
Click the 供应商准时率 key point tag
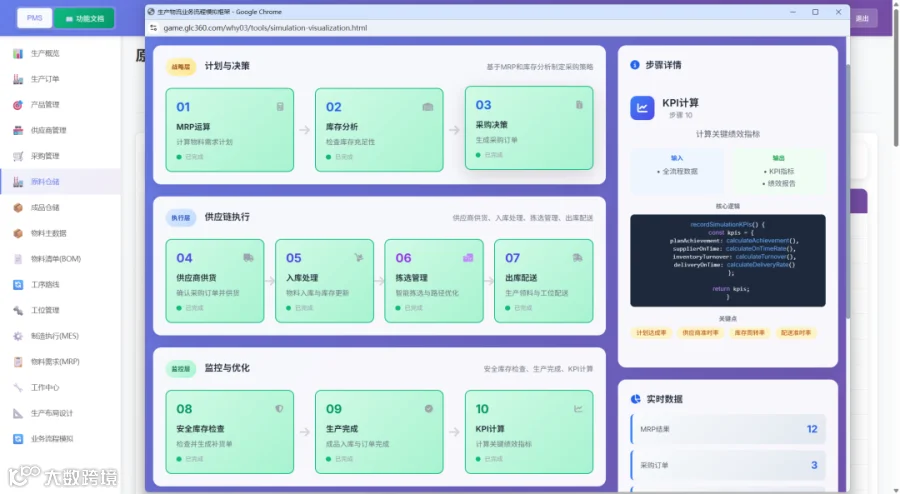[700, 333]
